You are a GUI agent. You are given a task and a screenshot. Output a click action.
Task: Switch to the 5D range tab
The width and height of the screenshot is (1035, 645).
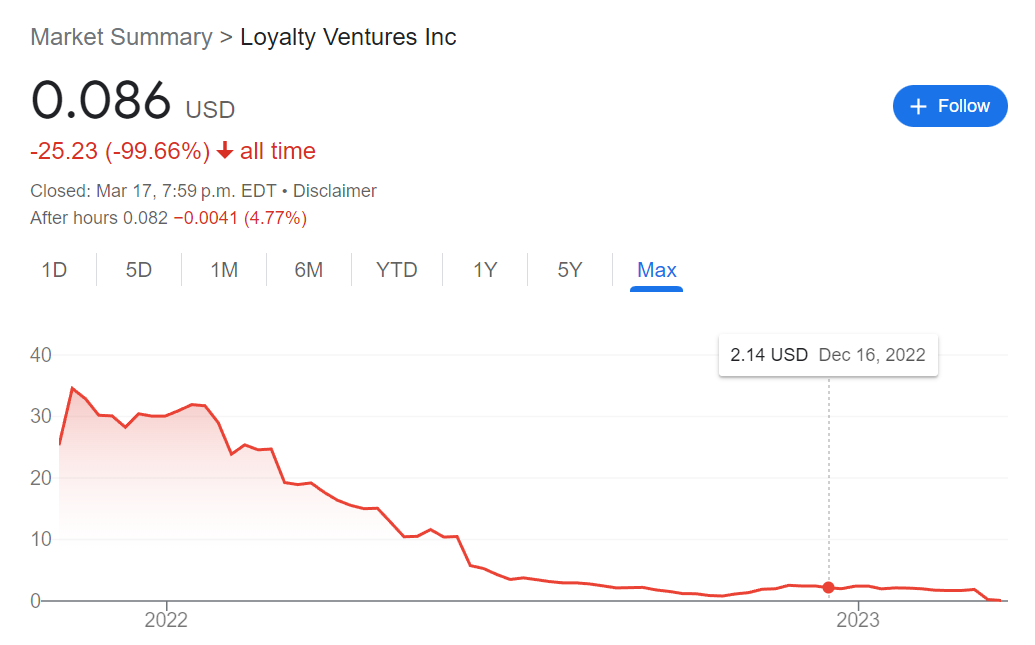coord(139,270)
